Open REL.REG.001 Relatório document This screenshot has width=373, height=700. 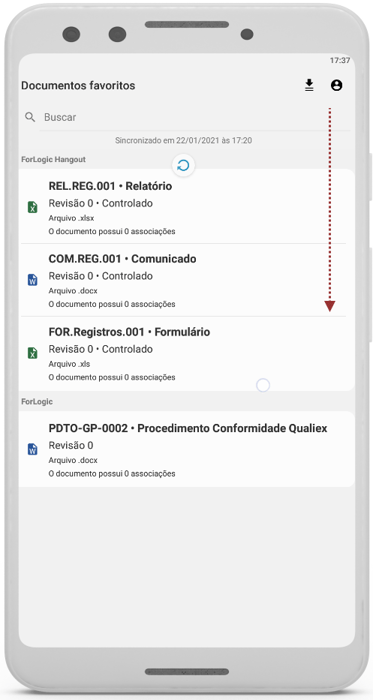coord(186,207)
